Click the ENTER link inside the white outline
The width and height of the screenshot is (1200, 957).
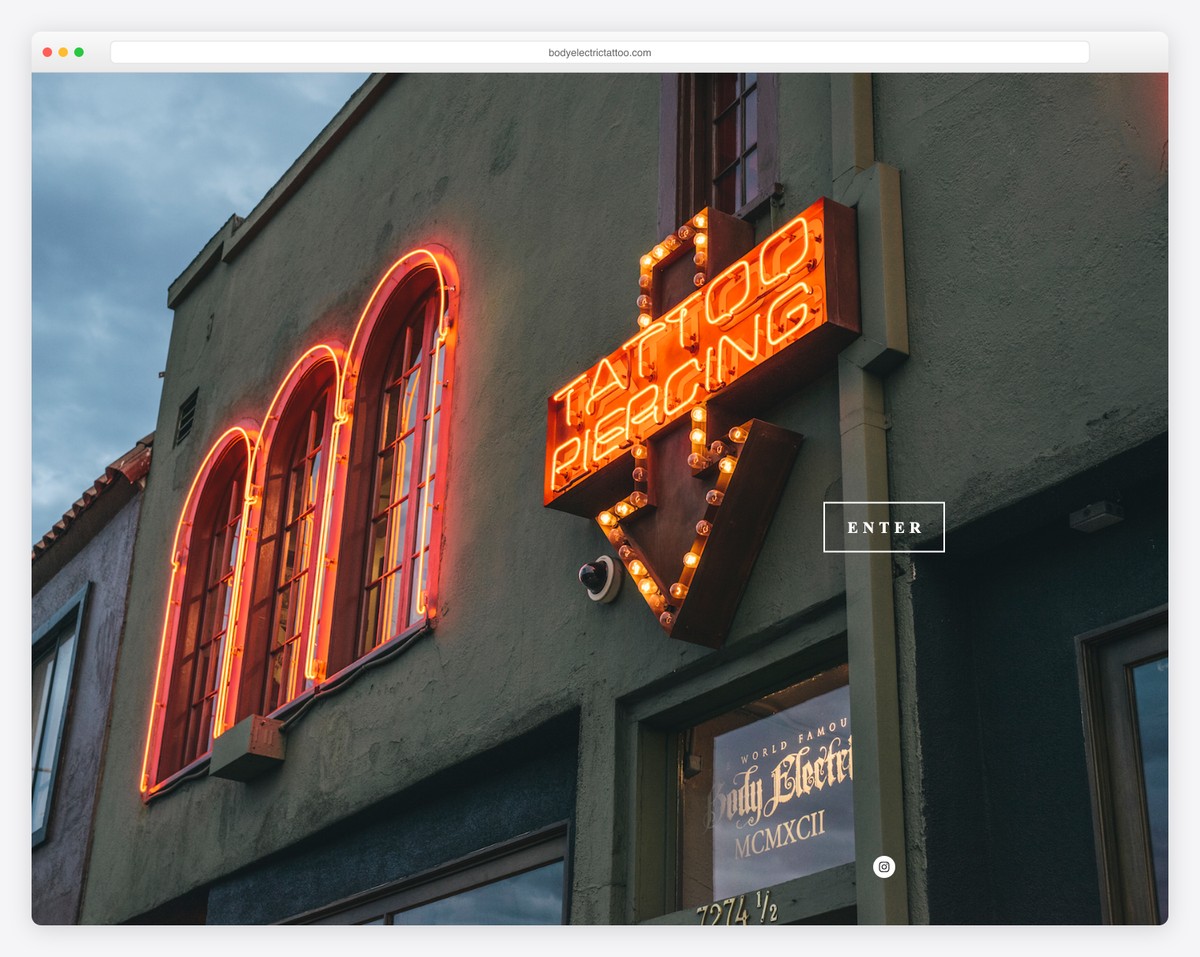(884, 527)
